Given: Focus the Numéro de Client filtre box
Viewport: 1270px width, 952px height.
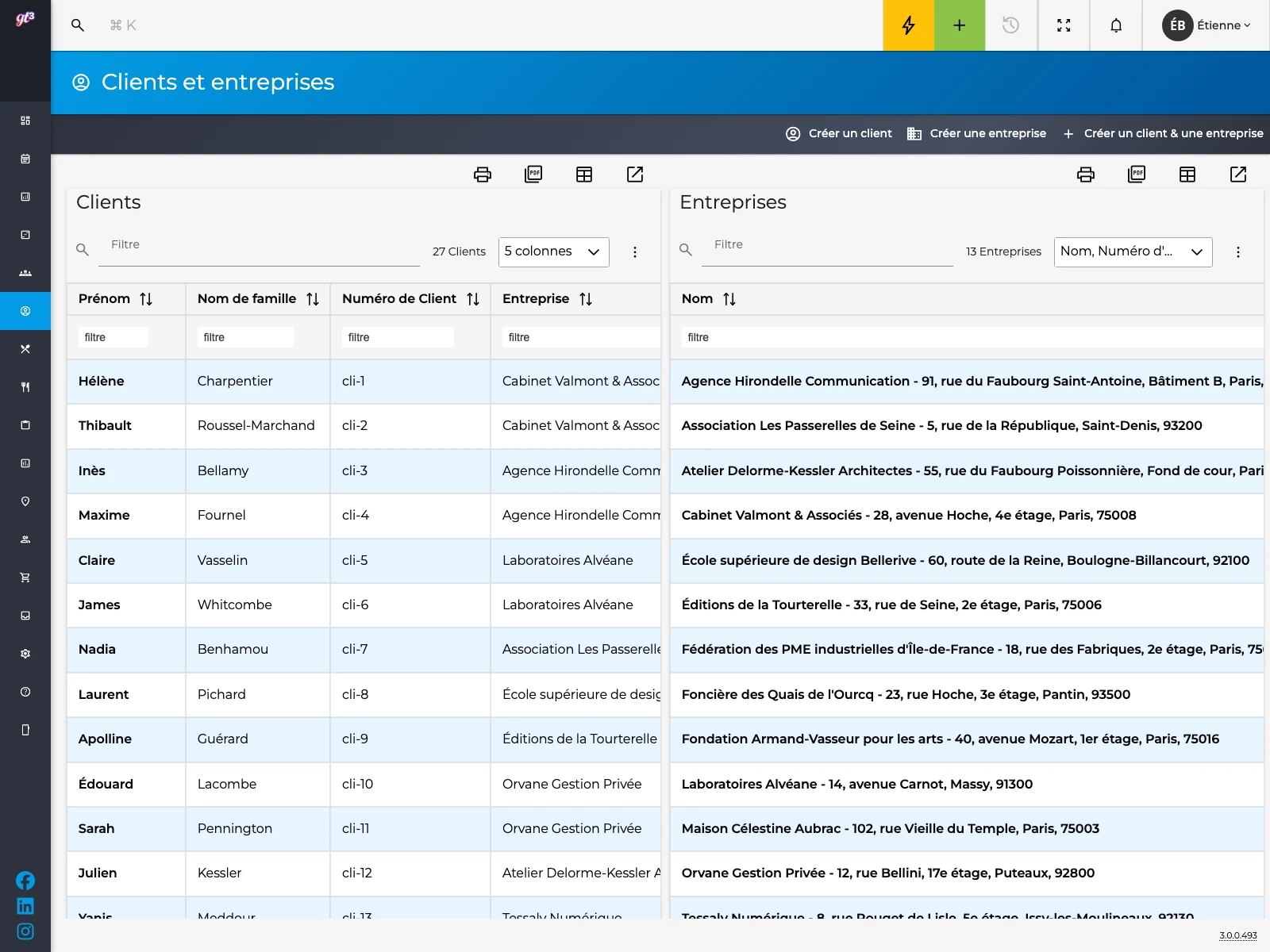Looking at the screenshot, I should [398, 337].
